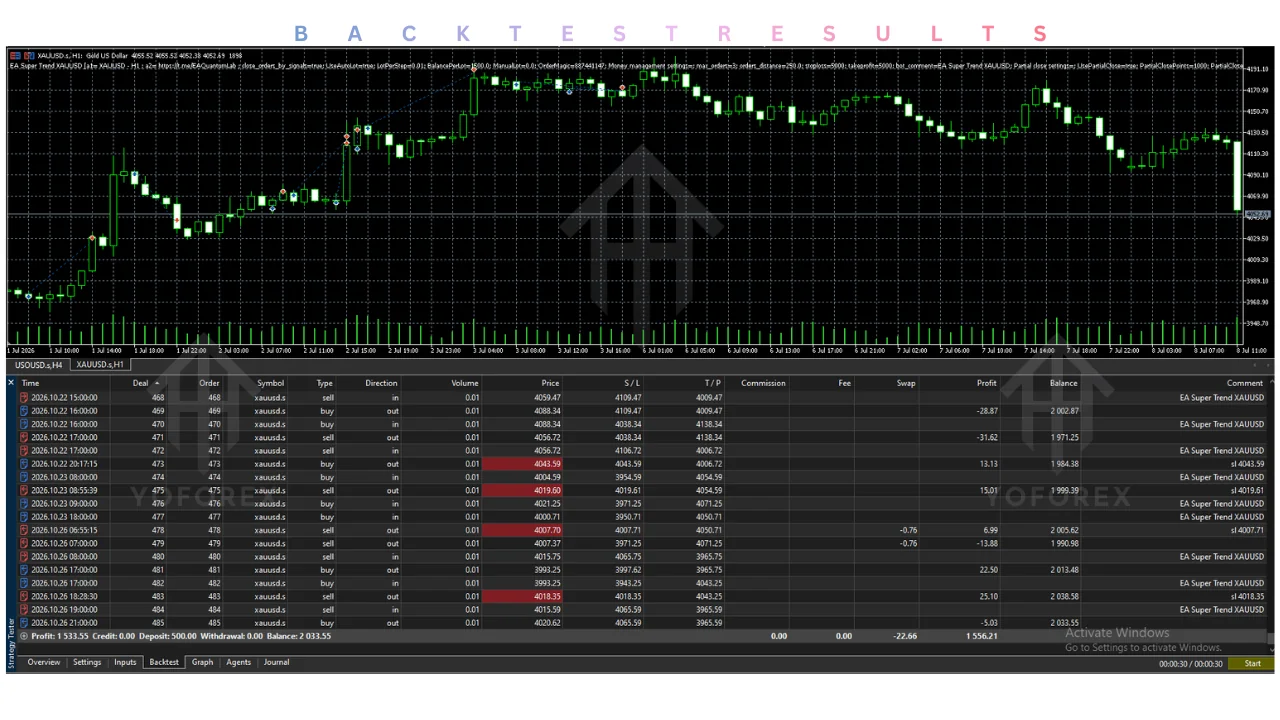Click the buy icon of deal 485
This screenshot has width=1280, height=720.
tap(24, 623)
